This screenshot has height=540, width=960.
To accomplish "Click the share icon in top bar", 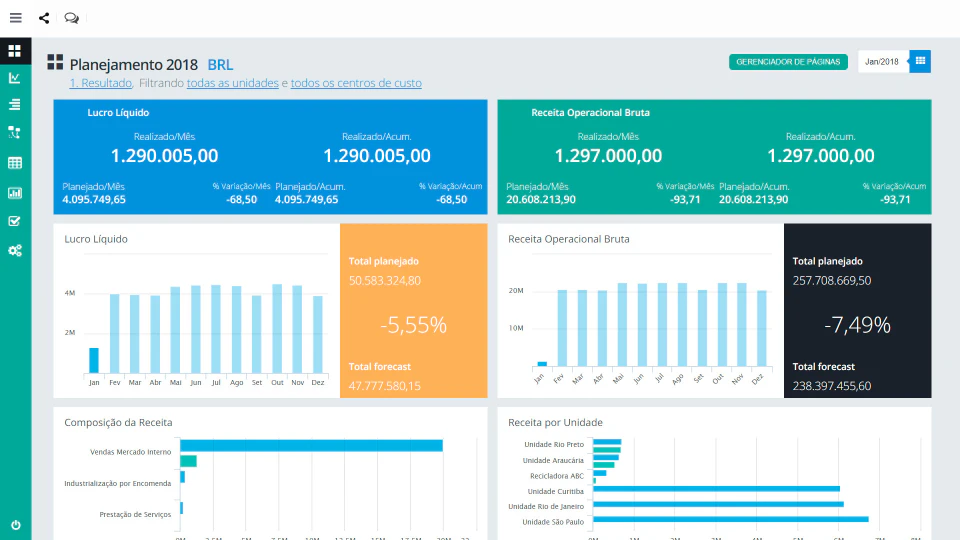I will (44, 18).
